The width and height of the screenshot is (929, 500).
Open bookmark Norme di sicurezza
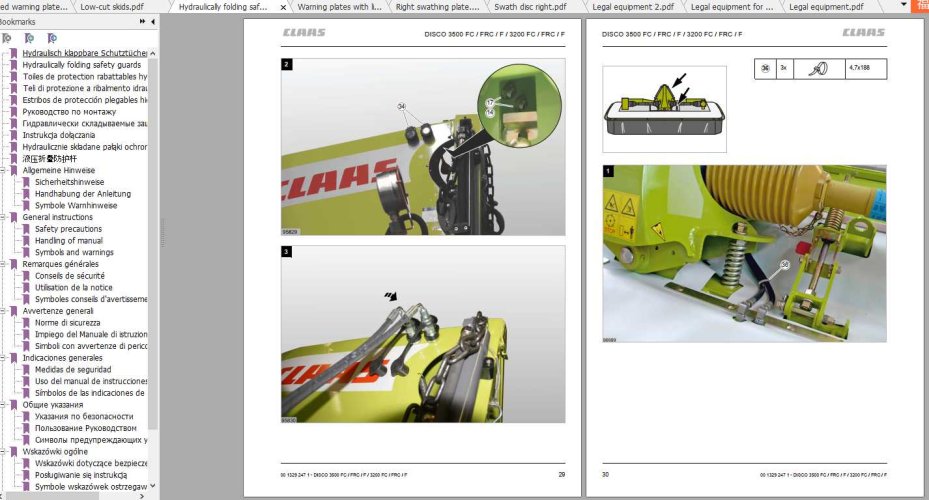(x=68, y=323)
